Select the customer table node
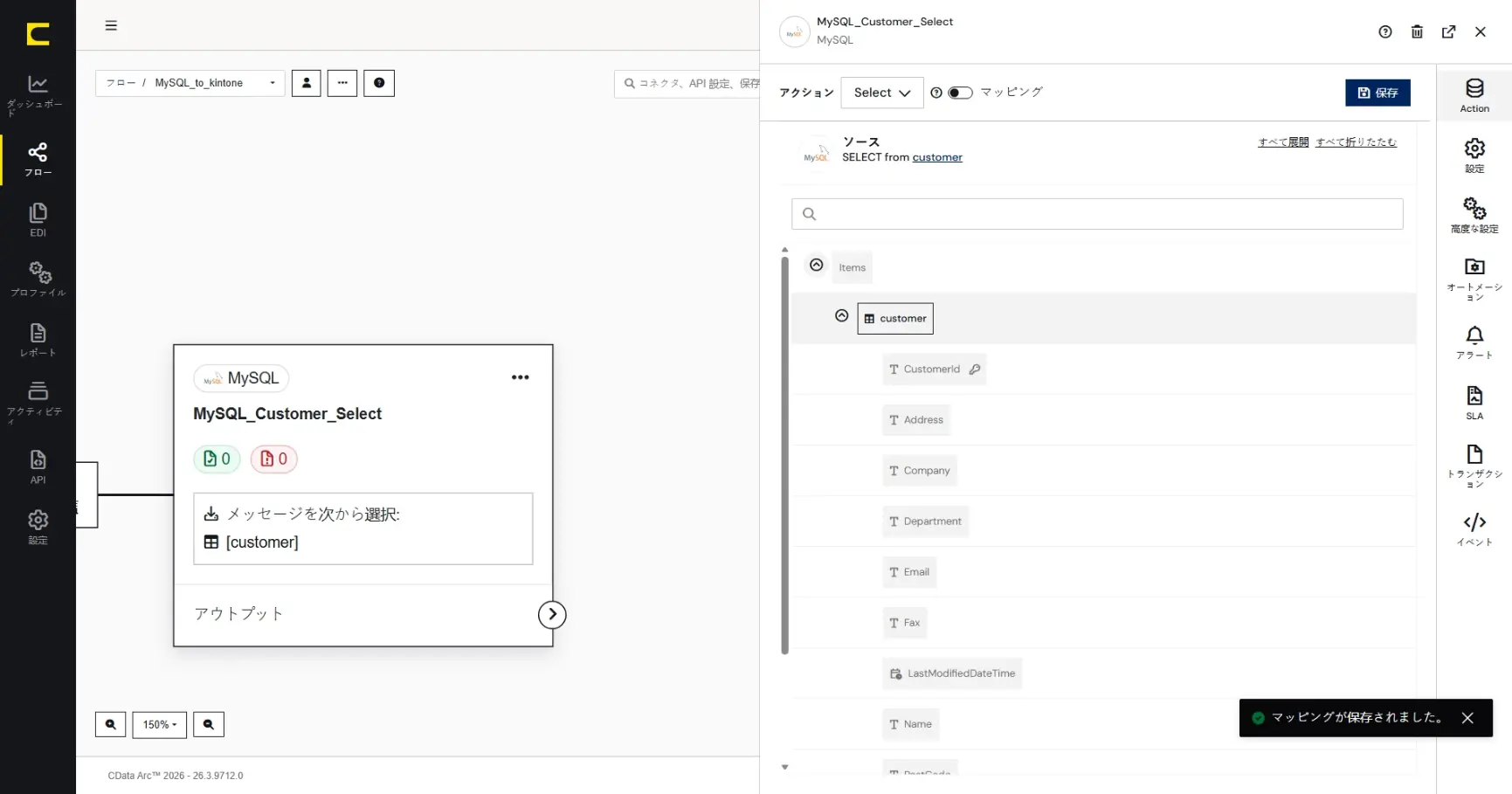Image resolution: width=1512 pixels, height=794 pixels. [895, 319]
